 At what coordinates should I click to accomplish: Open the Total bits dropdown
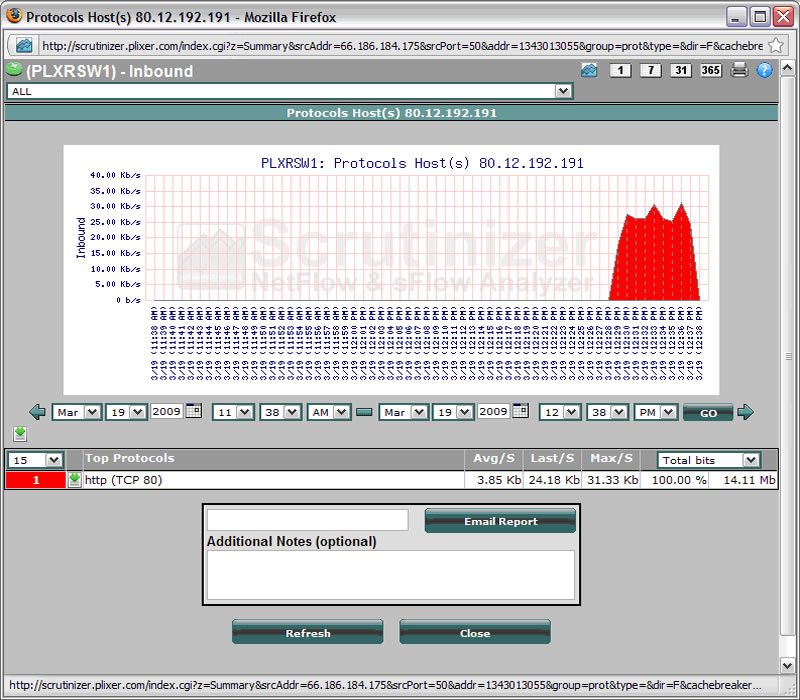(x=709, y=460)
